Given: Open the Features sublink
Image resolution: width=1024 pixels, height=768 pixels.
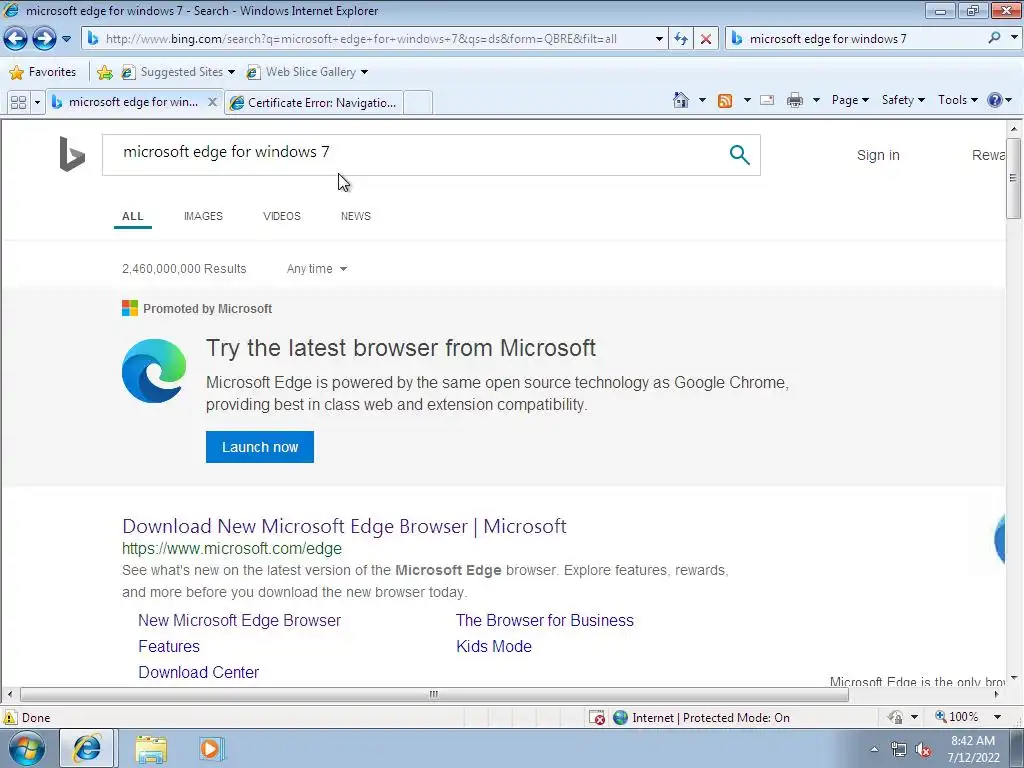Looking at the screenshot, I should click(x=169, y=647).
